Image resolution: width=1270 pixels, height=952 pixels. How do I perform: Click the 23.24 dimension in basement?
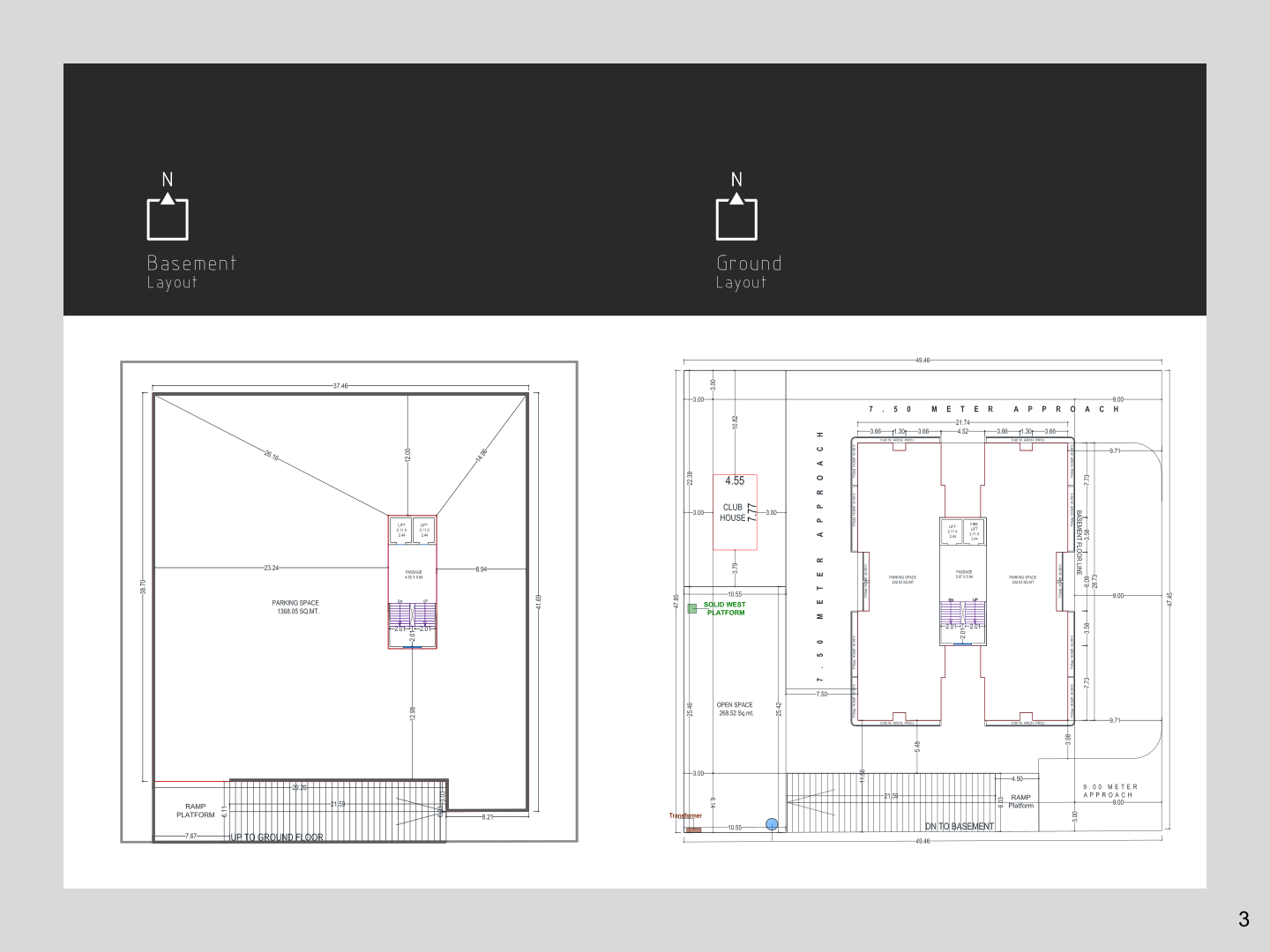[272, 569]
